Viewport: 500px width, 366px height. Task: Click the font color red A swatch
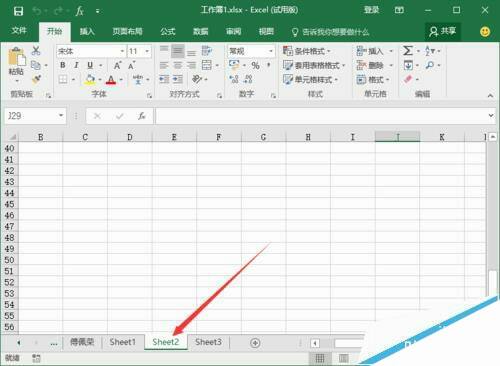point(111,80)
